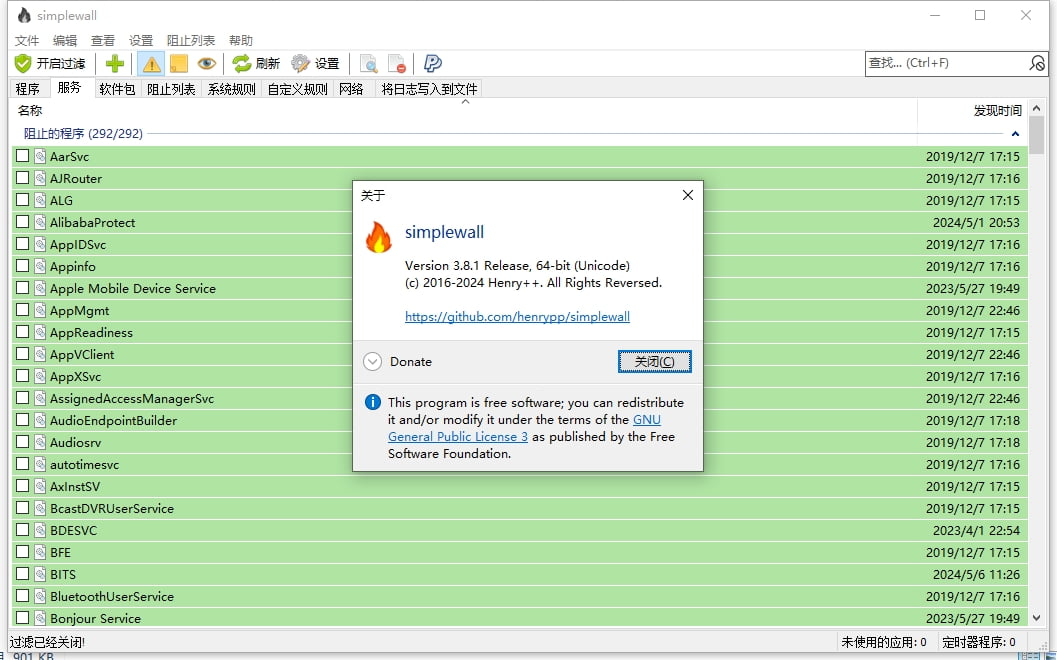This screenshot has height=660, width=1057.
Task: Click the document with red mark icon
Action: (396, 63)
